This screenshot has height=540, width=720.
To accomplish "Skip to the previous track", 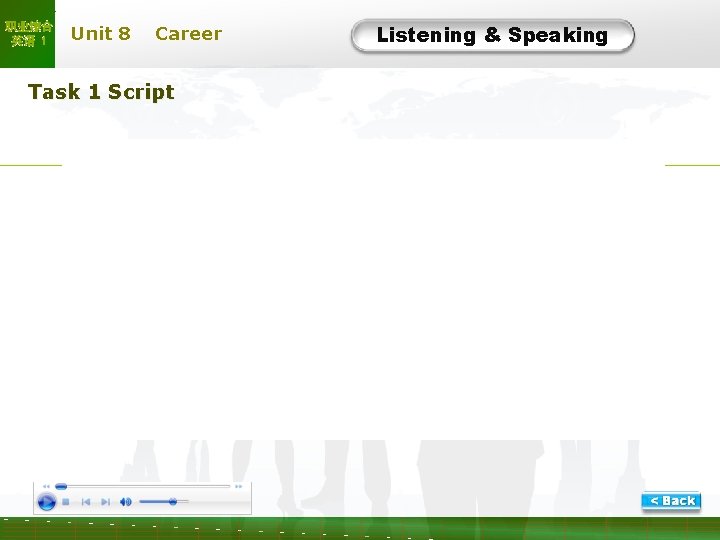I will pos(85,502).
